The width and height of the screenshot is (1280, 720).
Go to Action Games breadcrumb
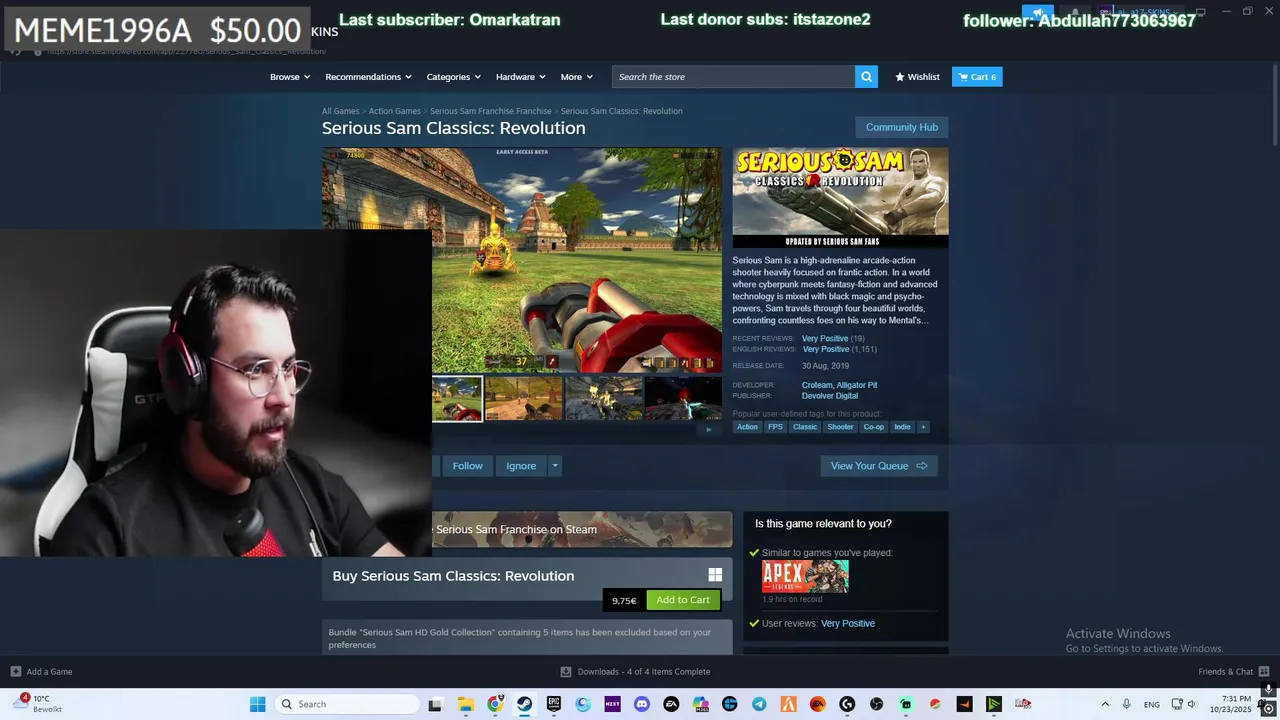pos(394,111)
